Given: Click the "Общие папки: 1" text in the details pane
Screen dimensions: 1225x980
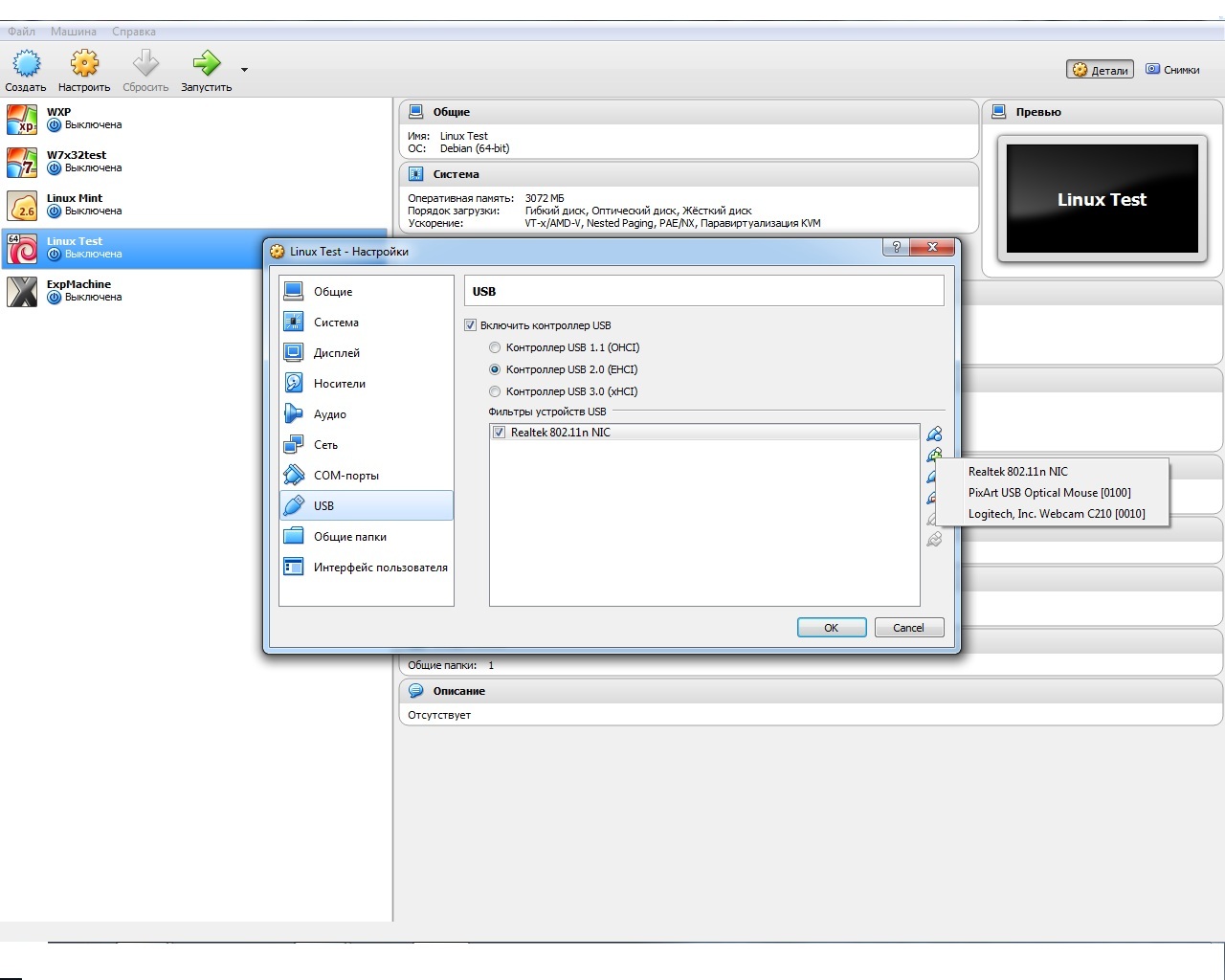Looking at the screenshot, I should point(451,665).
